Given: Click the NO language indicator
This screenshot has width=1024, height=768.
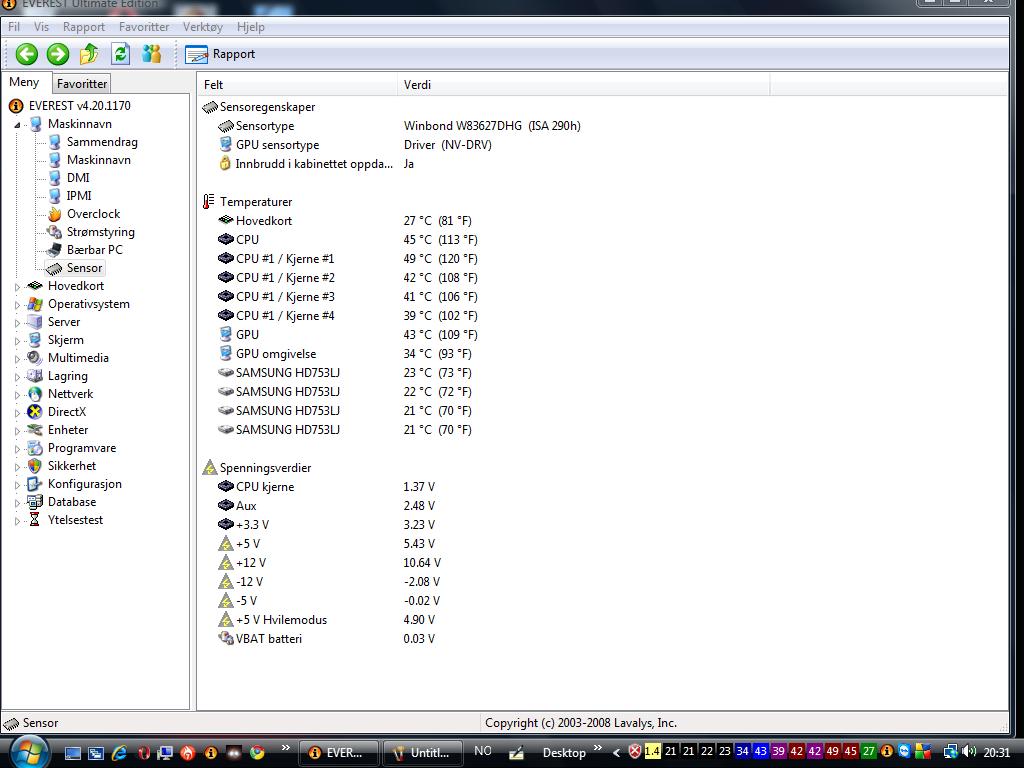Looking at the screenshot, I should coord(483,751).
